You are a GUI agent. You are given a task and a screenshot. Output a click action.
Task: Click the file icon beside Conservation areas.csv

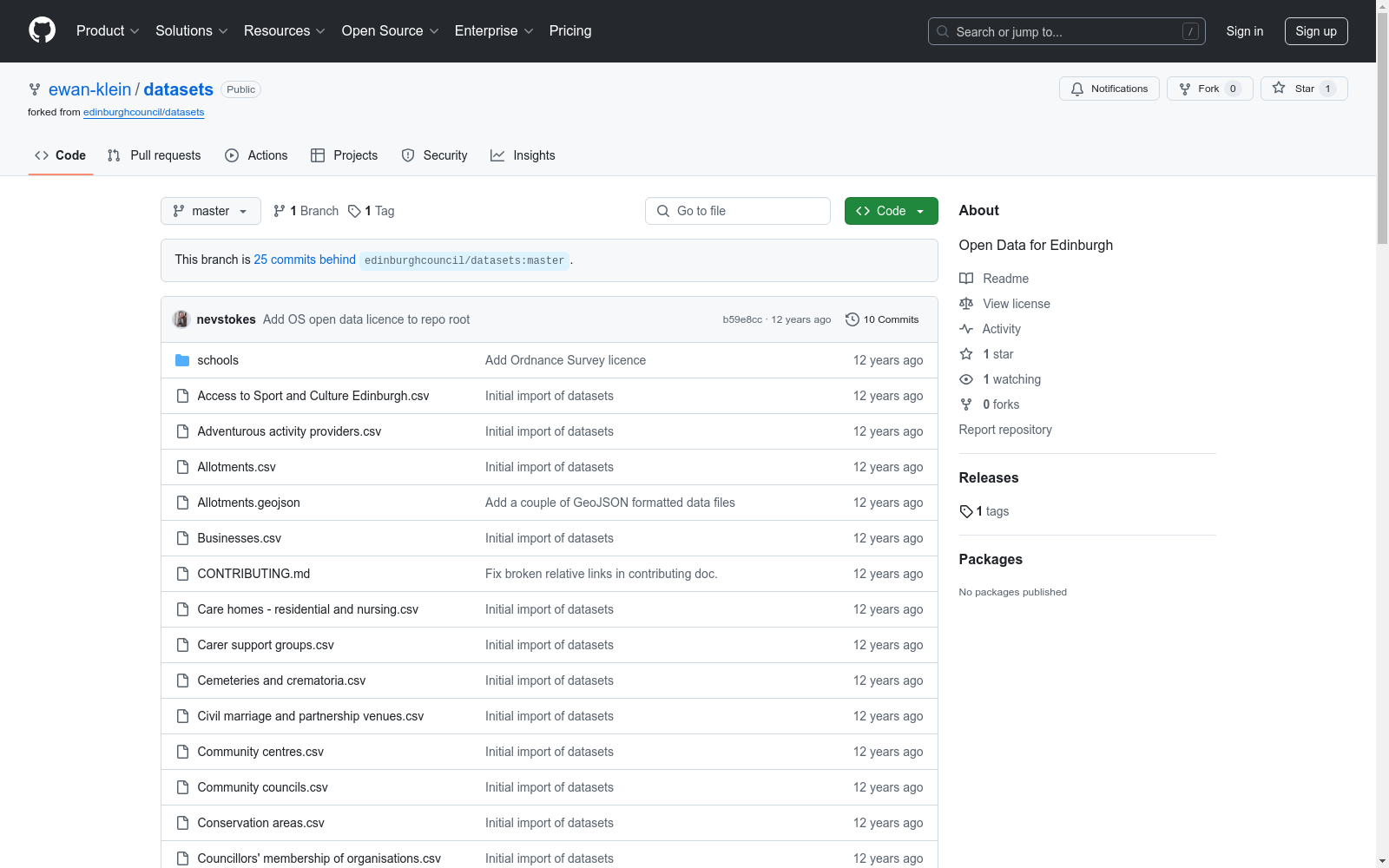click(x=182, y=823)
